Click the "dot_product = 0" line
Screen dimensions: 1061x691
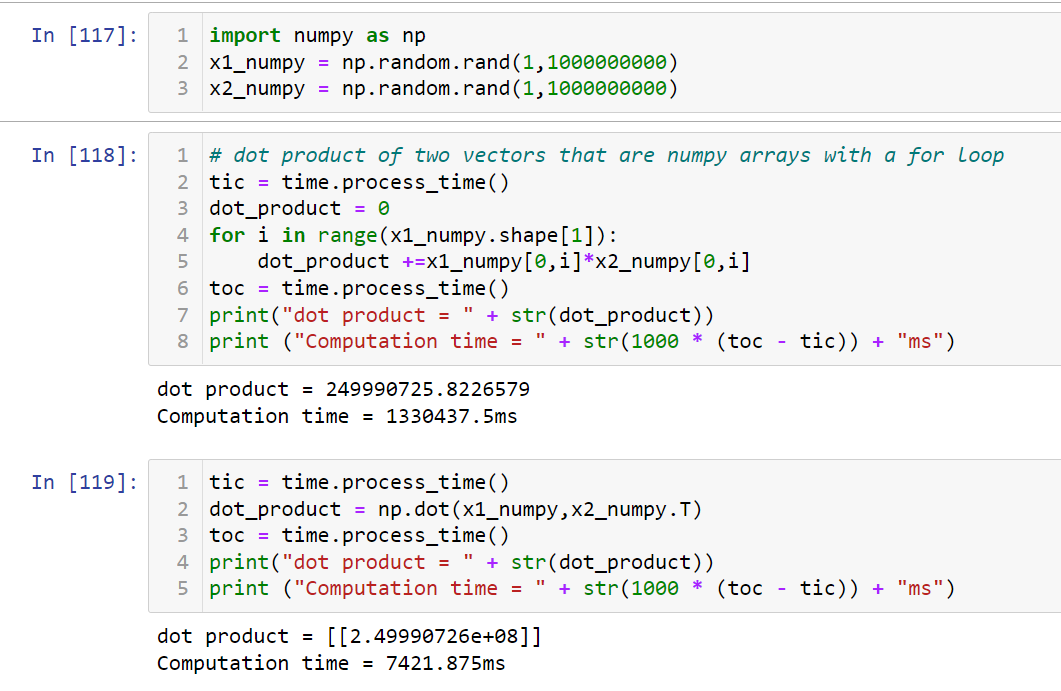point(299,208)
